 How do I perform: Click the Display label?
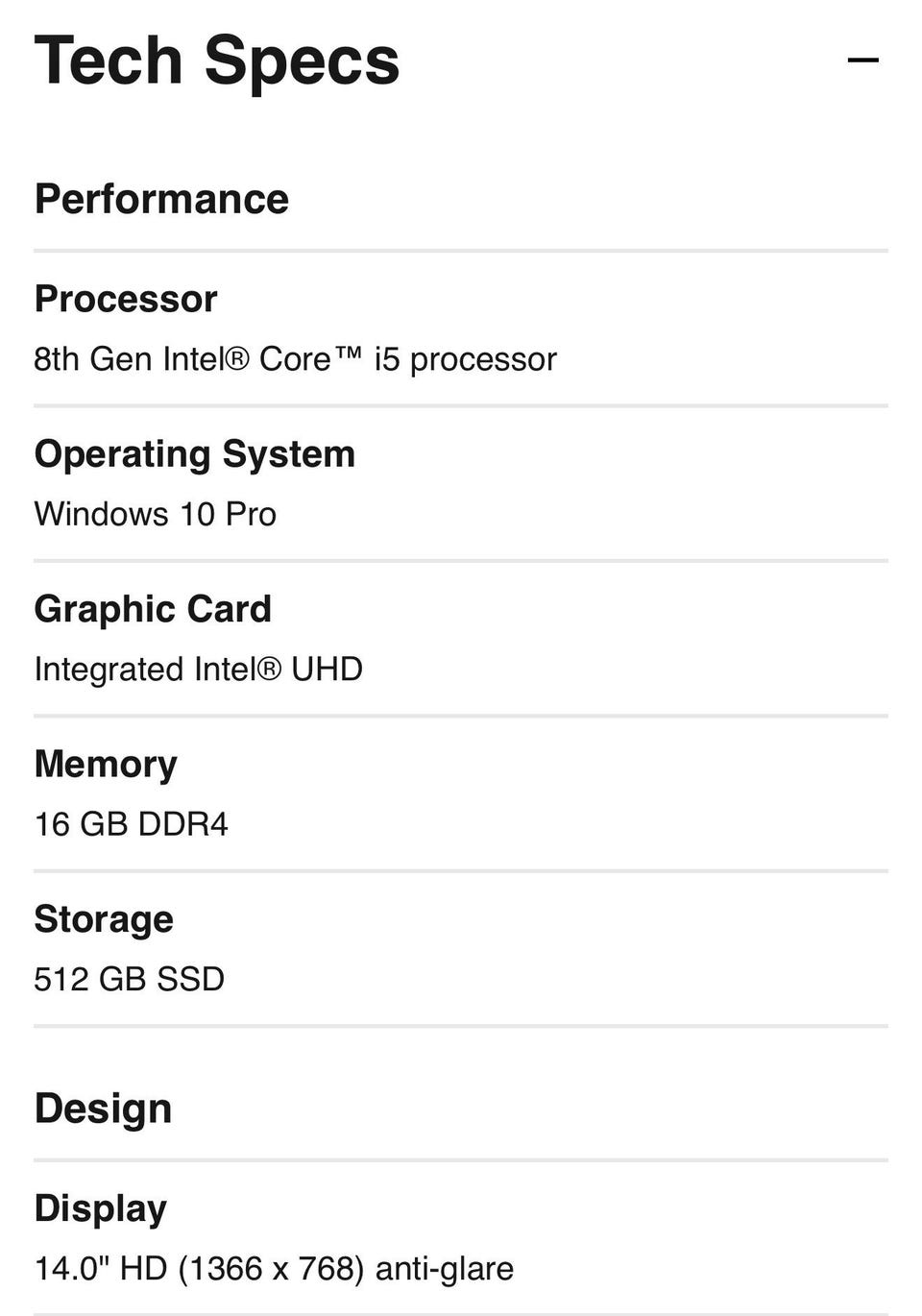(101, 1208)
